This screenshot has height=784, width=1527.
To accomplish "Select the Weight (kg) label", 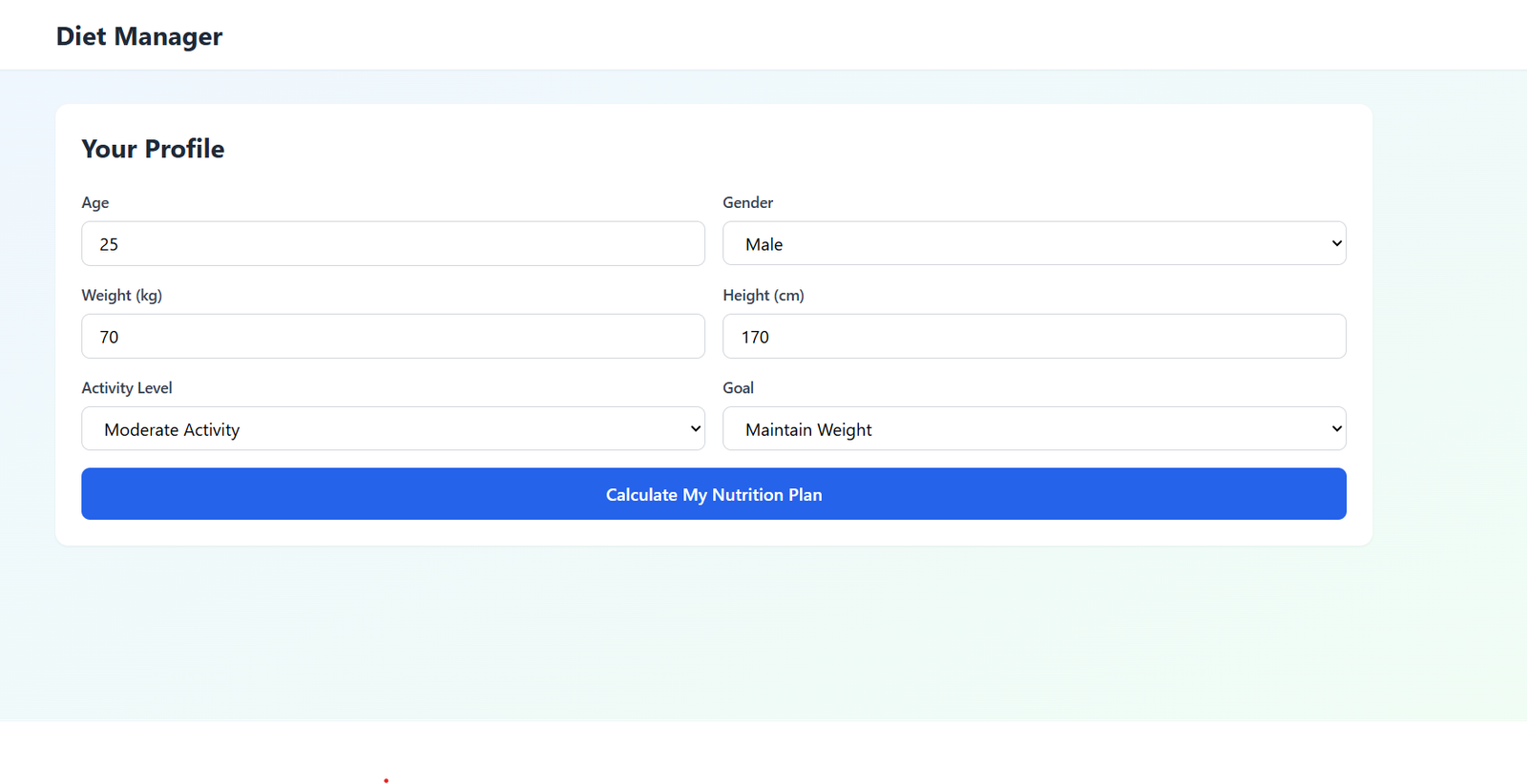I will coord(122,296).
